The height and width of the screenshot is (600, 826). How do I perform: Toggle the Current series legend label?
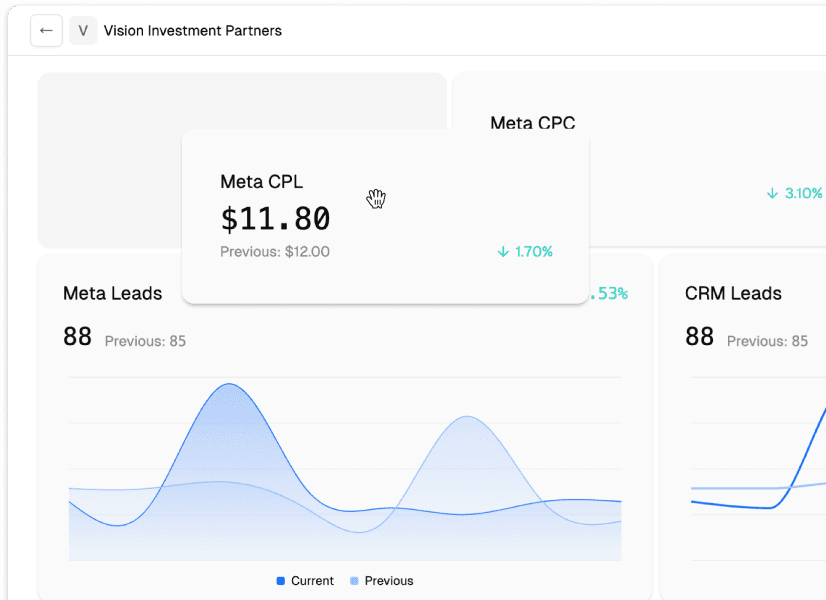[x=312, y=581]
